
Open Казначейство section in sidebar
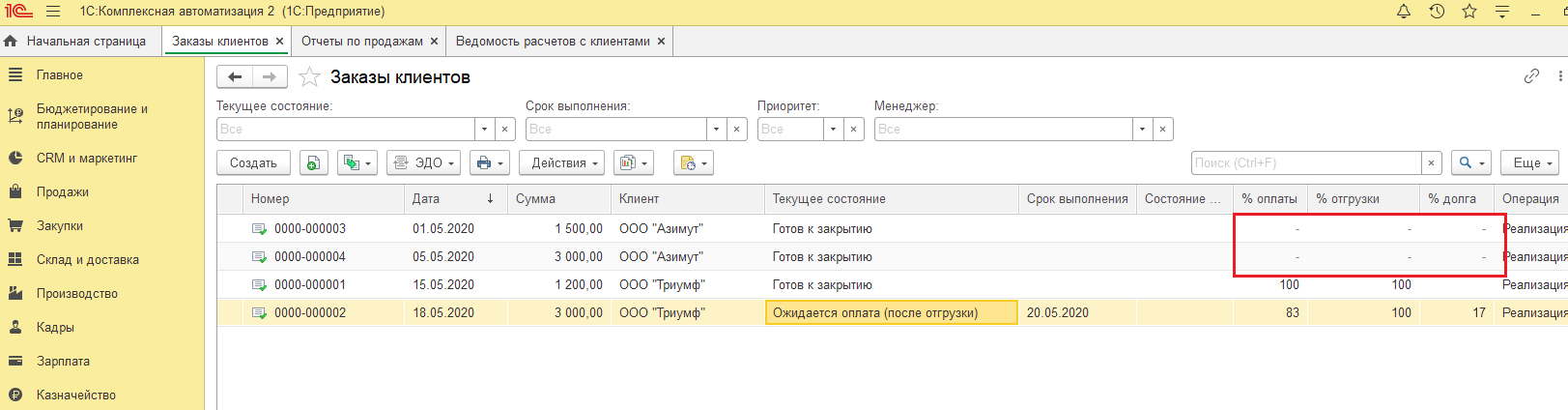(x=75, y=395)
